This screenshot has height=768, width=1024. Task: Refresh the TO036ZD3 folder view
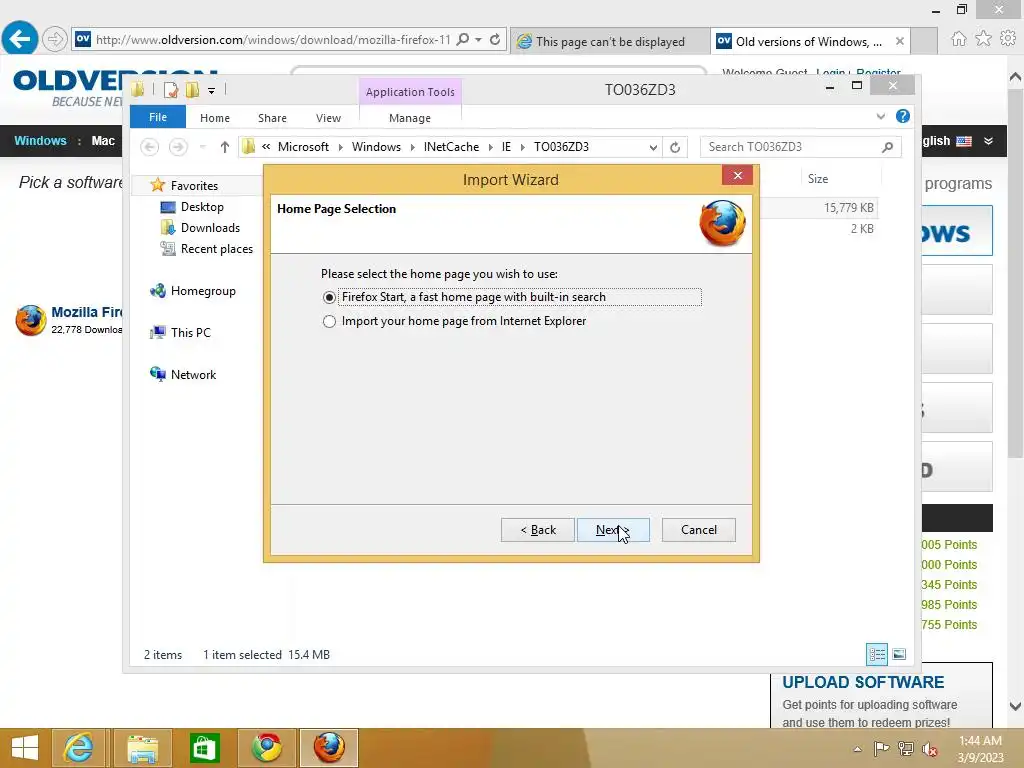tap(675, 148)
